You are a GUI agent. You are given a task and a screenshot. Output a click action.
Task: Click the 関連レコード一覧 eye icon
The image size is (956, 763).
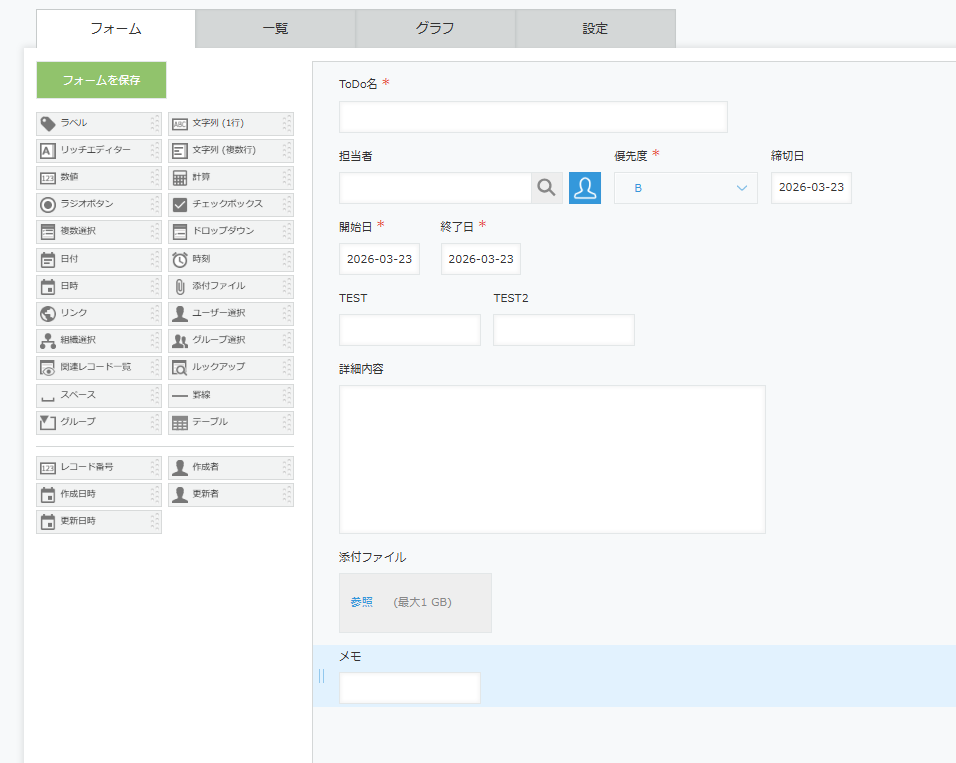click(47, 368)
